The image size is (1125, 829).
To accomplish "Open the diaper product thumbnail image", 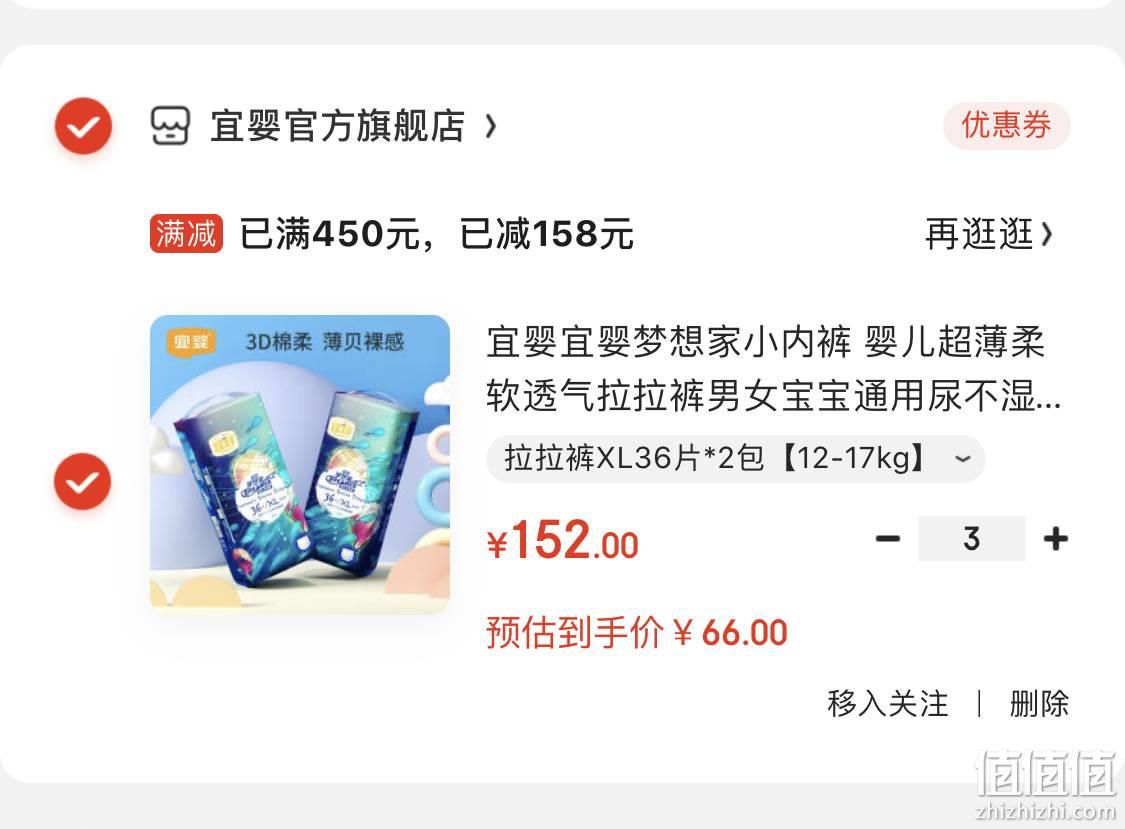I will pos(300,464).
